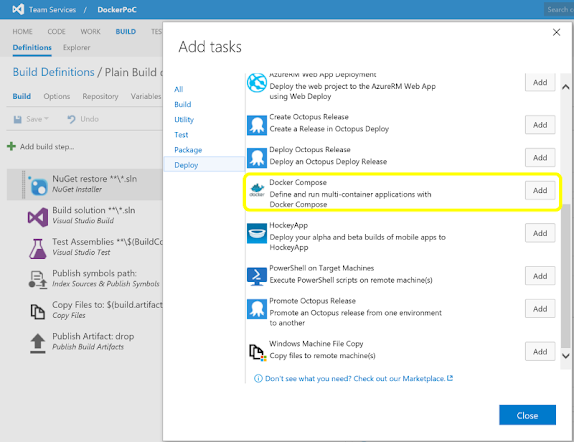Viewport: 574px width, 442px height.
Task: Click the Promote Octopus Release icon
Action: (x=257, y=309)
